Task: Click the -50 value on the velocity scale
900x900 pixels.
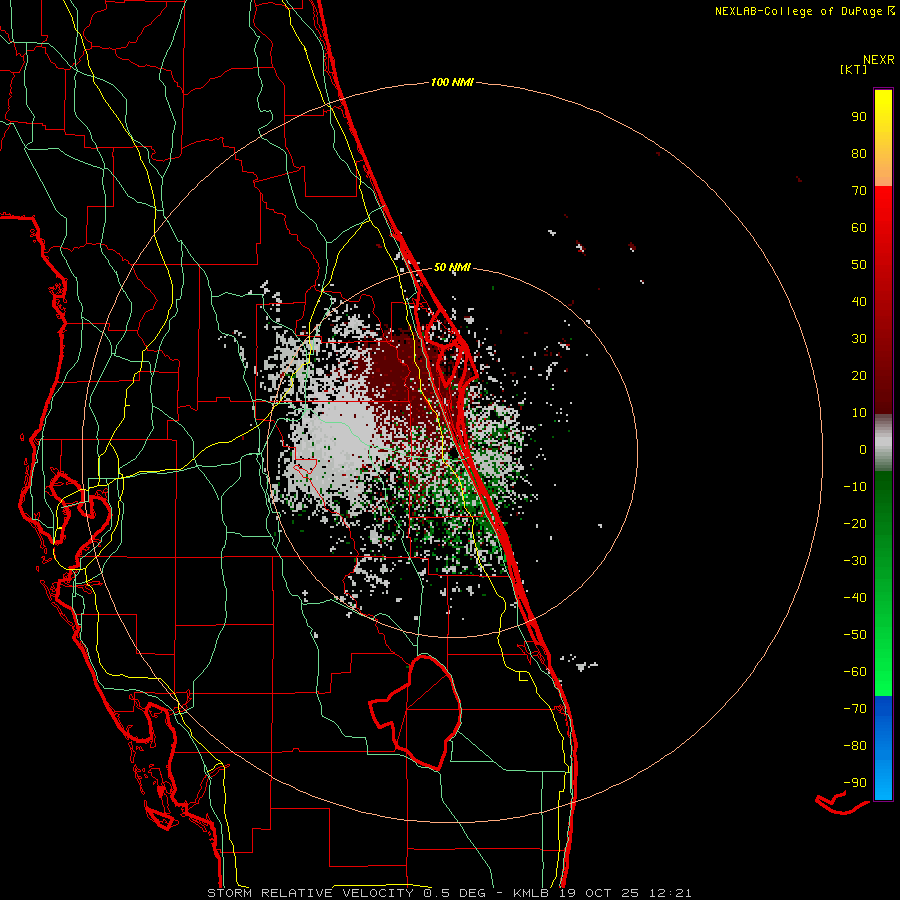Action: [855, 635]
